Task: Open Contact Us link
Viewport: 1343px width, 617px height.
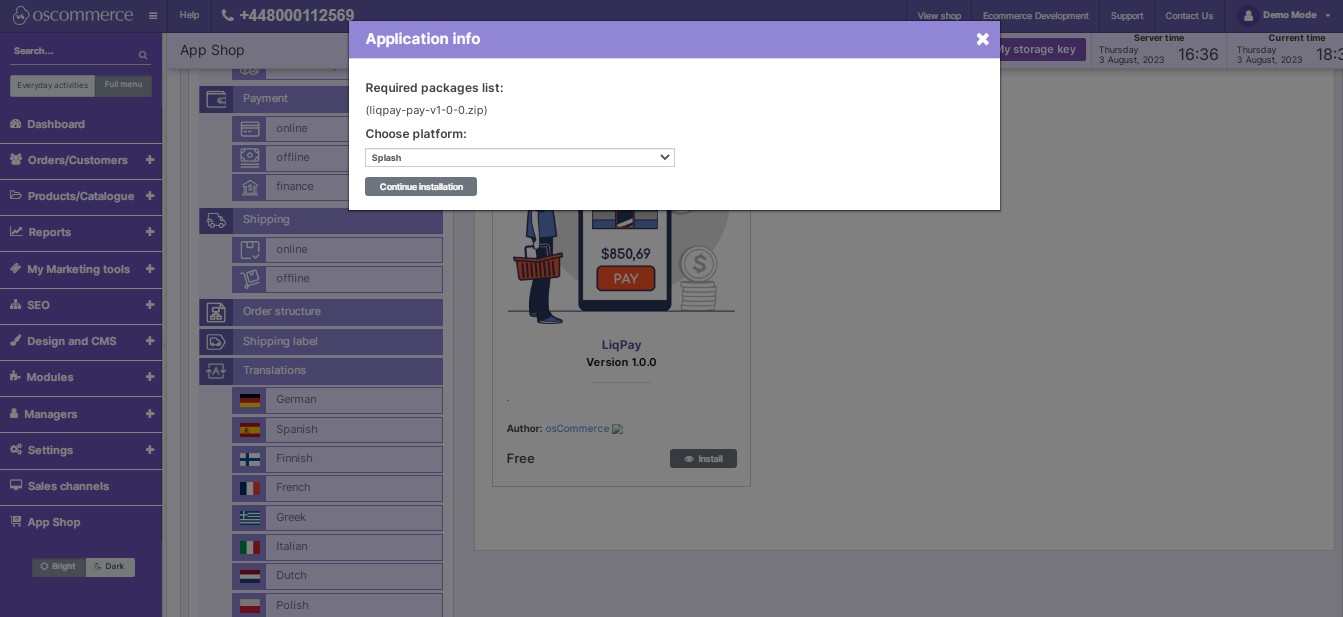Action: pos(1189,16)
